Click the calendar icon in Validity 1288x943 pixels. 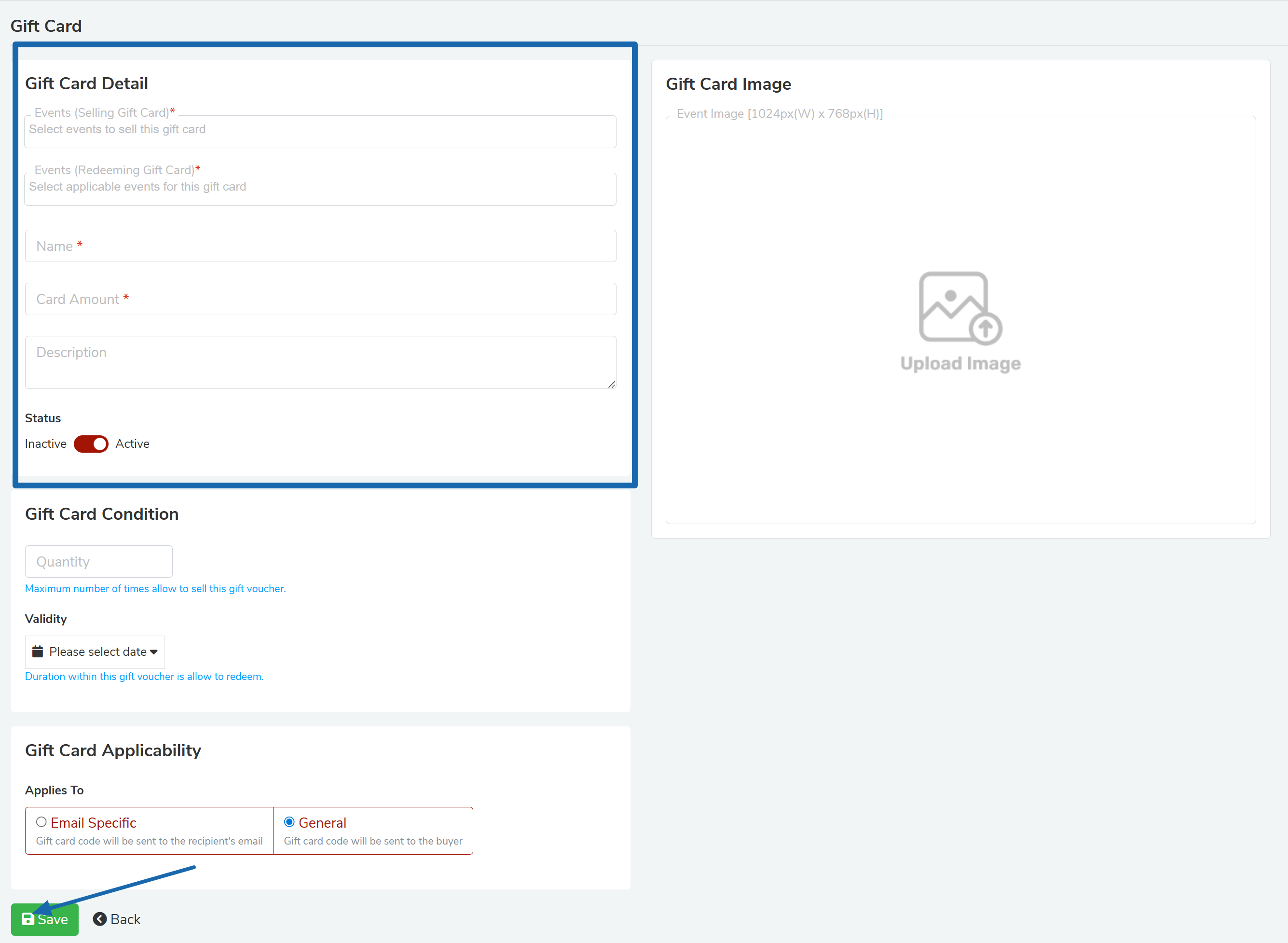tap(38, 652)
